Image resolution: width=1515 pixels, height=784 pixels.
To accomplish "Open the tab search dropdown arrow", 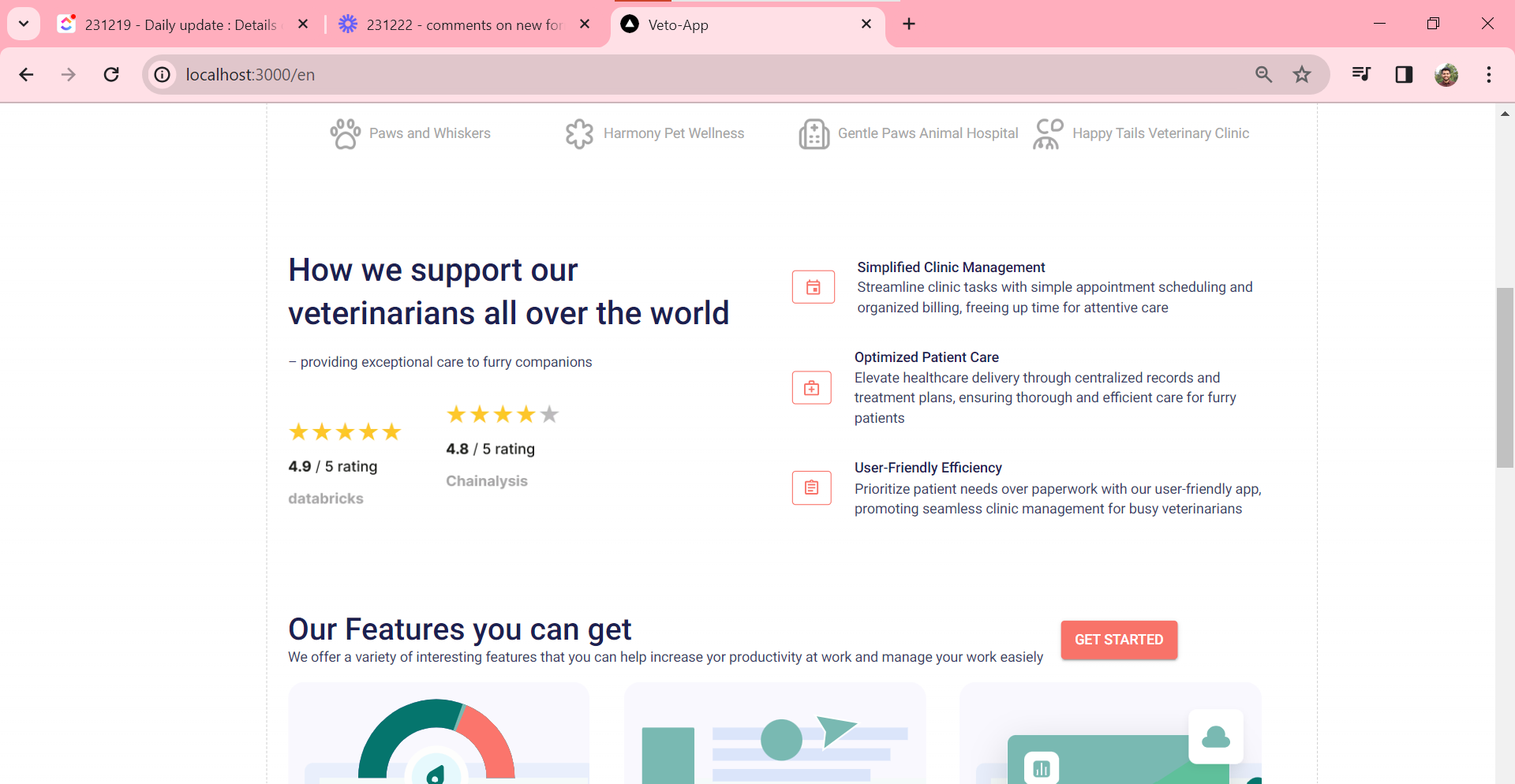I will (24, 24).
